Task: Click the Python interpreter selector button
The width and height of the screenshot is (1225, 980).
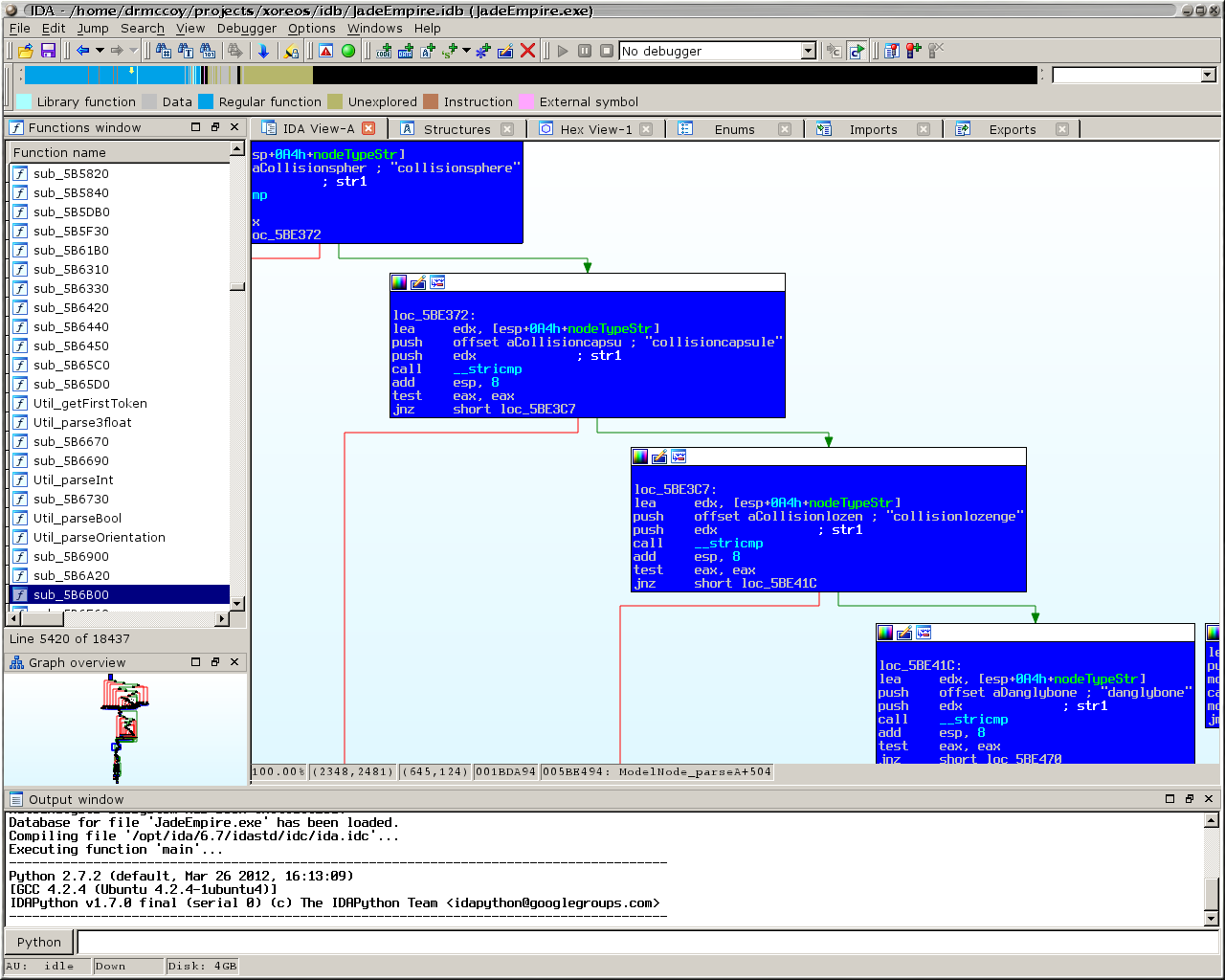Action: coord(39,942)
